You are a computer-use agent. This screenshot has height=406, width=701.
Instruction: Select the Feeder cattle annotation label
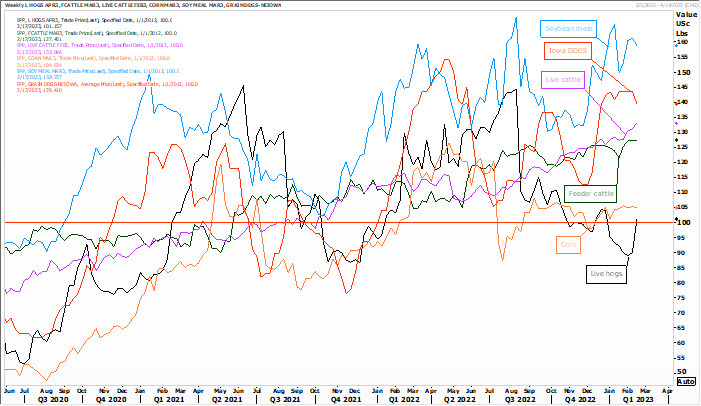coord(590,192)
